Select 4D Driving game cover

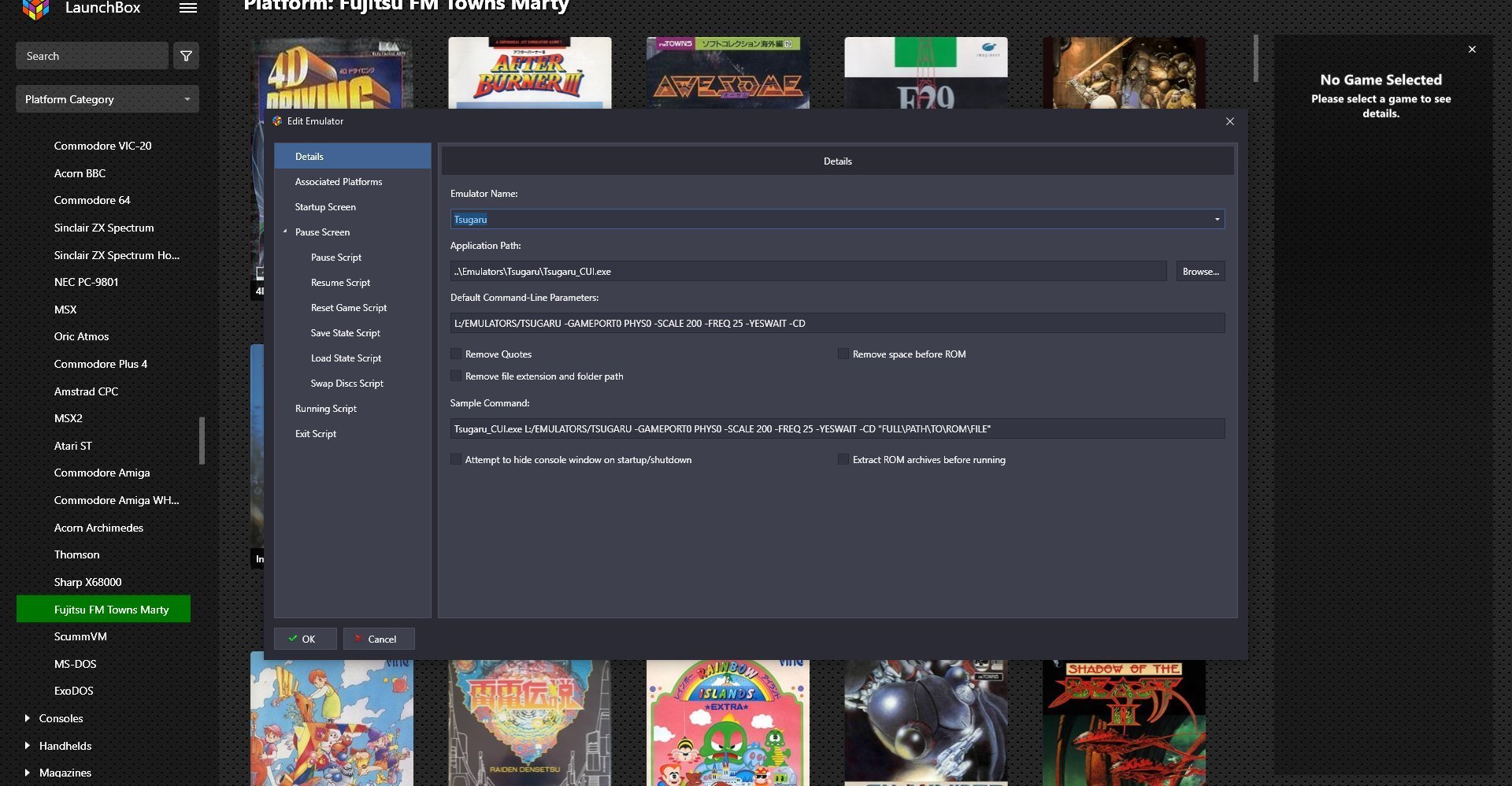(332, 72)
